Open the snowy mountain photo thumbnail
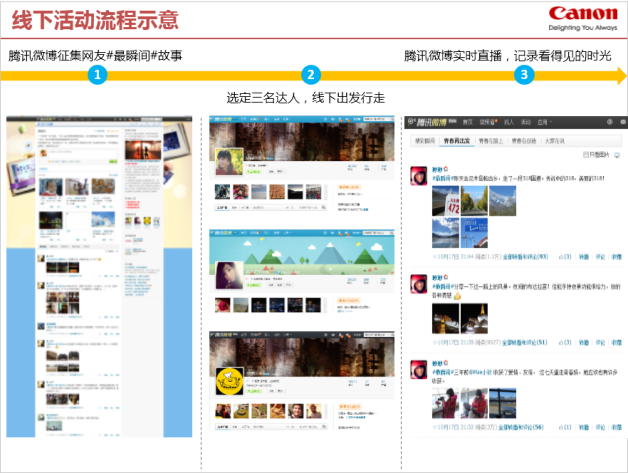Image resolution: width=628 pixels, height=473 pixels. tap(503, 201)
